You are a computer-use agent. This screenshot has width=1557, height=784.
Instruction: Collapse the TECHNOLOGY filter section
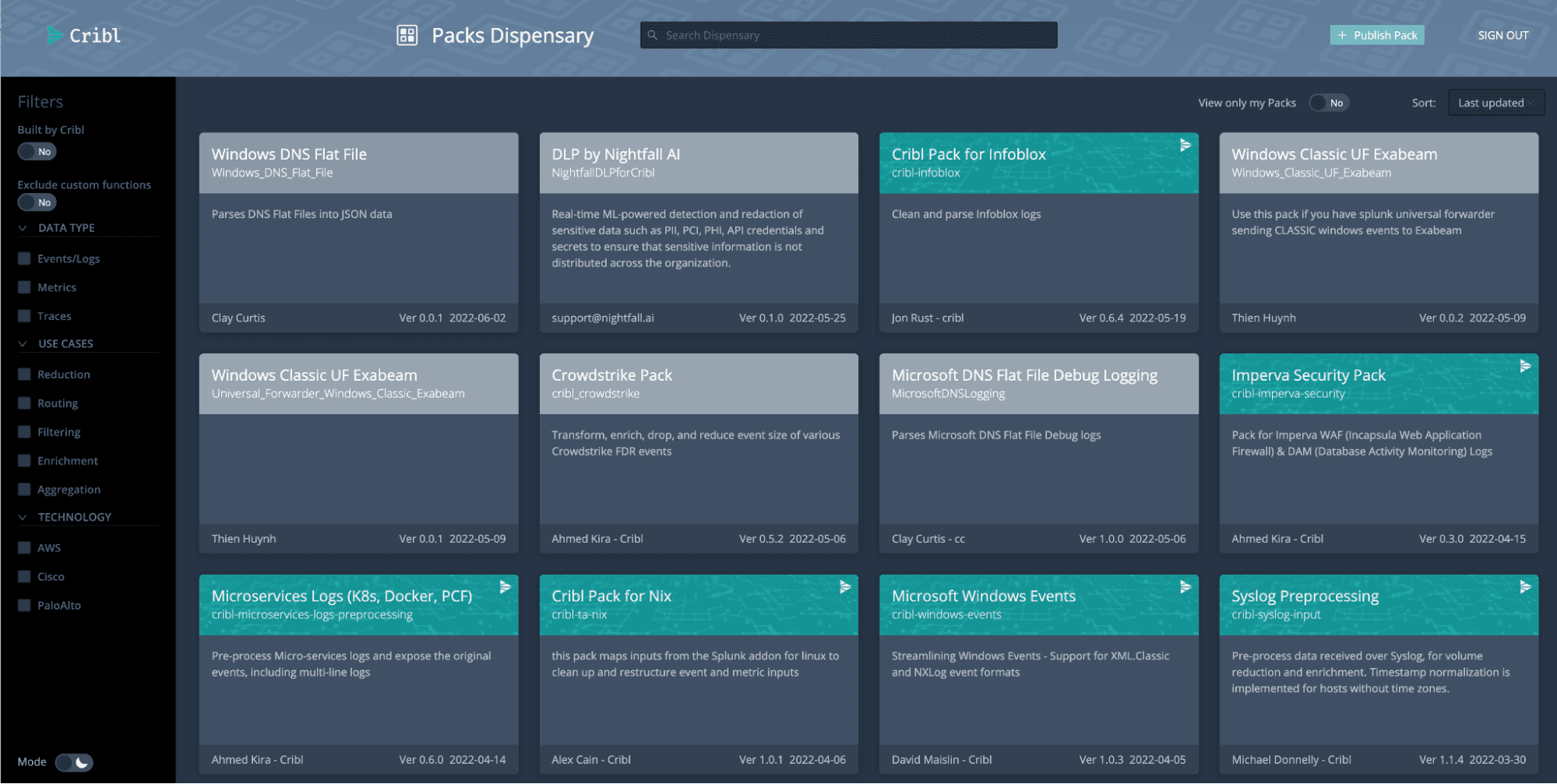(23, 517)
